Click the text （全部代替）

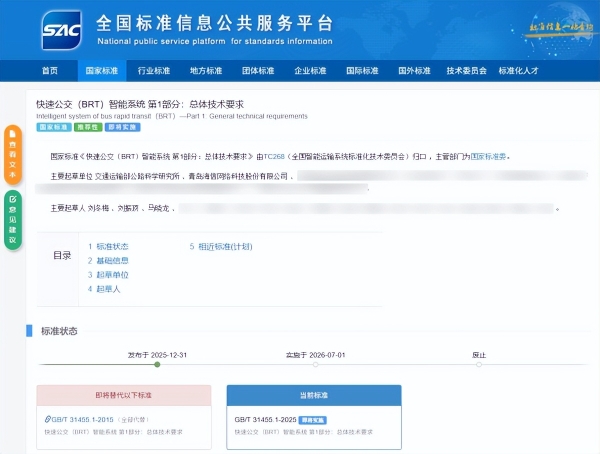pos(133,420)
